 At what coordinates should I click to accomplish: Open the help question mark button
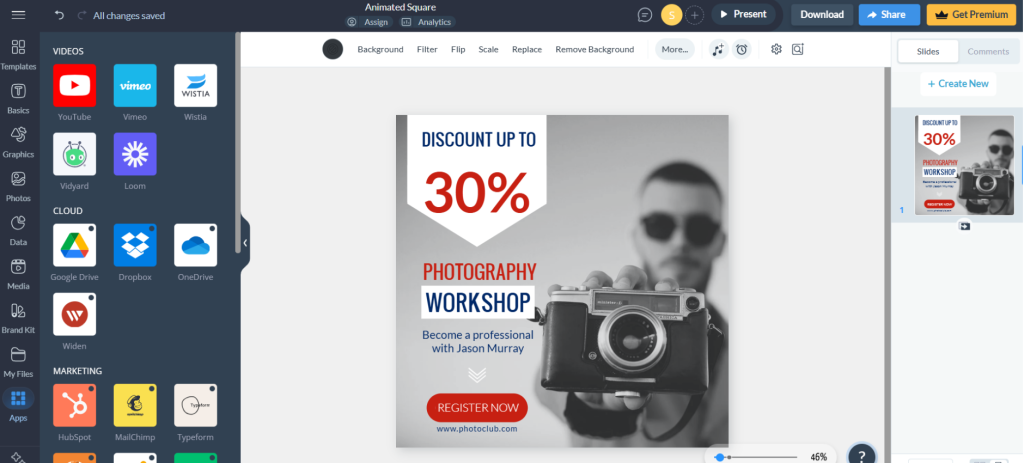coord(861,455)
